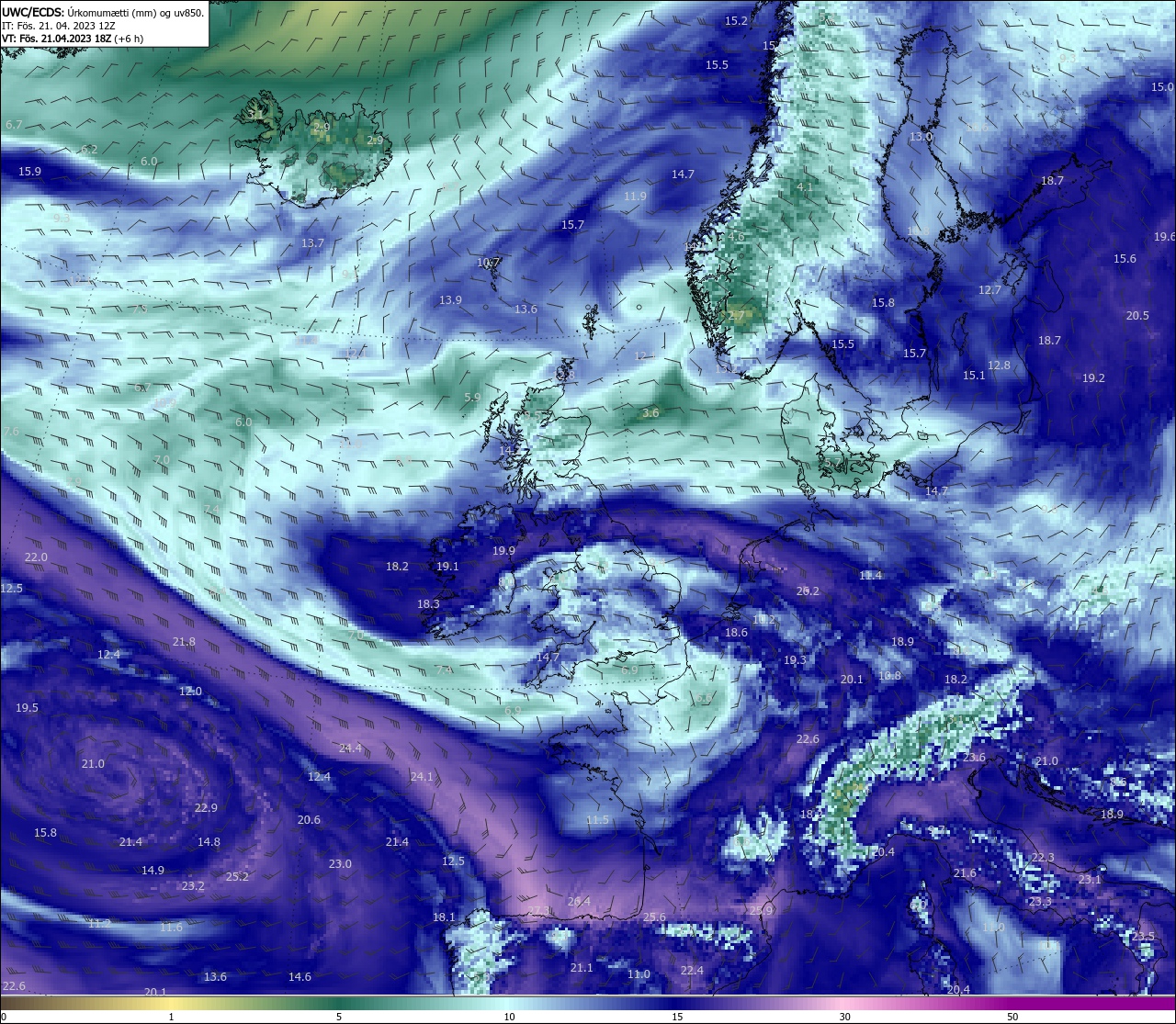1176x1024 pixels.
Task: Click the colour scale label '30'
Action: 844,1017
